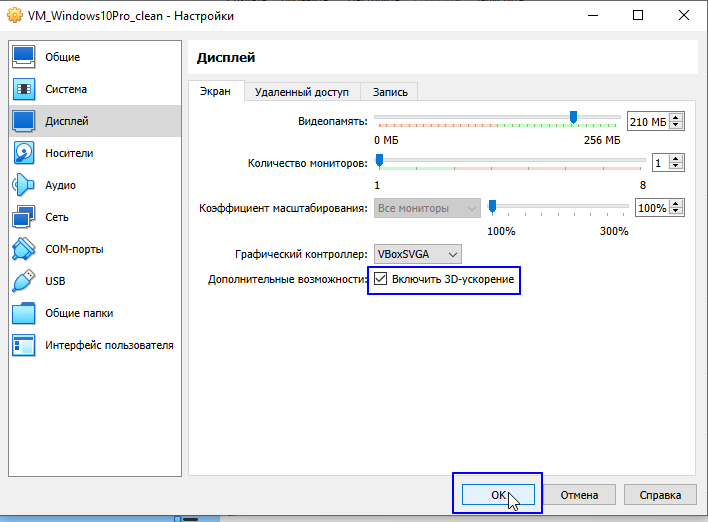Open the Все мониторы scaling dropdown

click(x=427, y=208)
